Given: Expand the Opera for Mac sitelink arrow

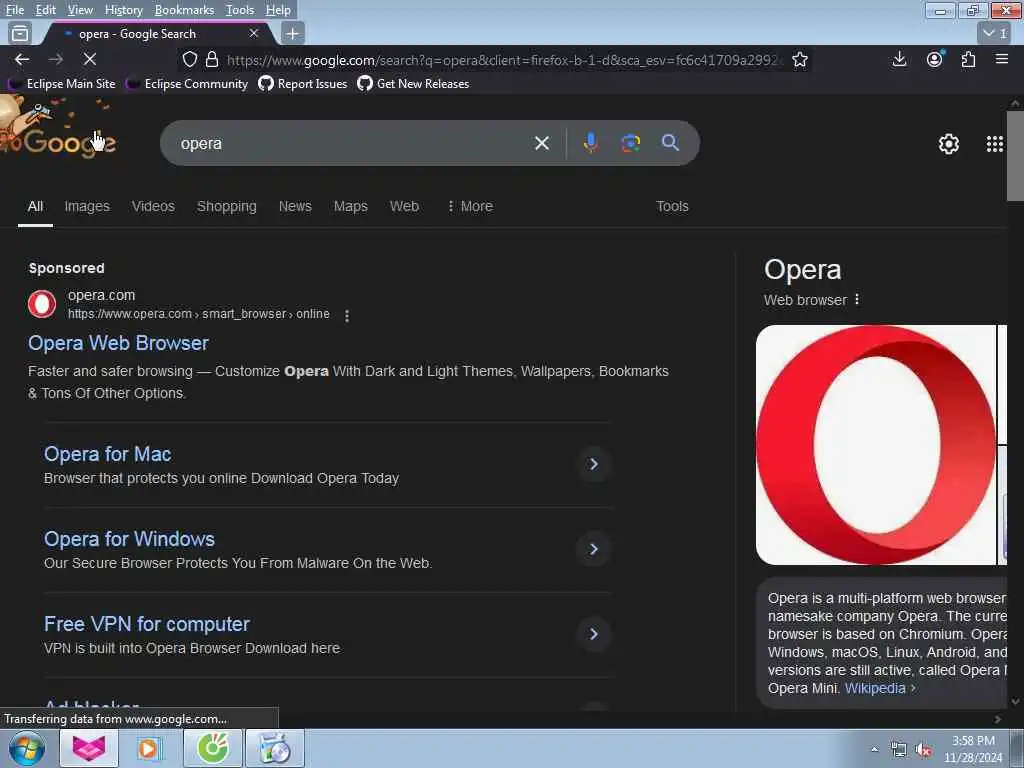Looking at the screenshot, I should 594,464.
